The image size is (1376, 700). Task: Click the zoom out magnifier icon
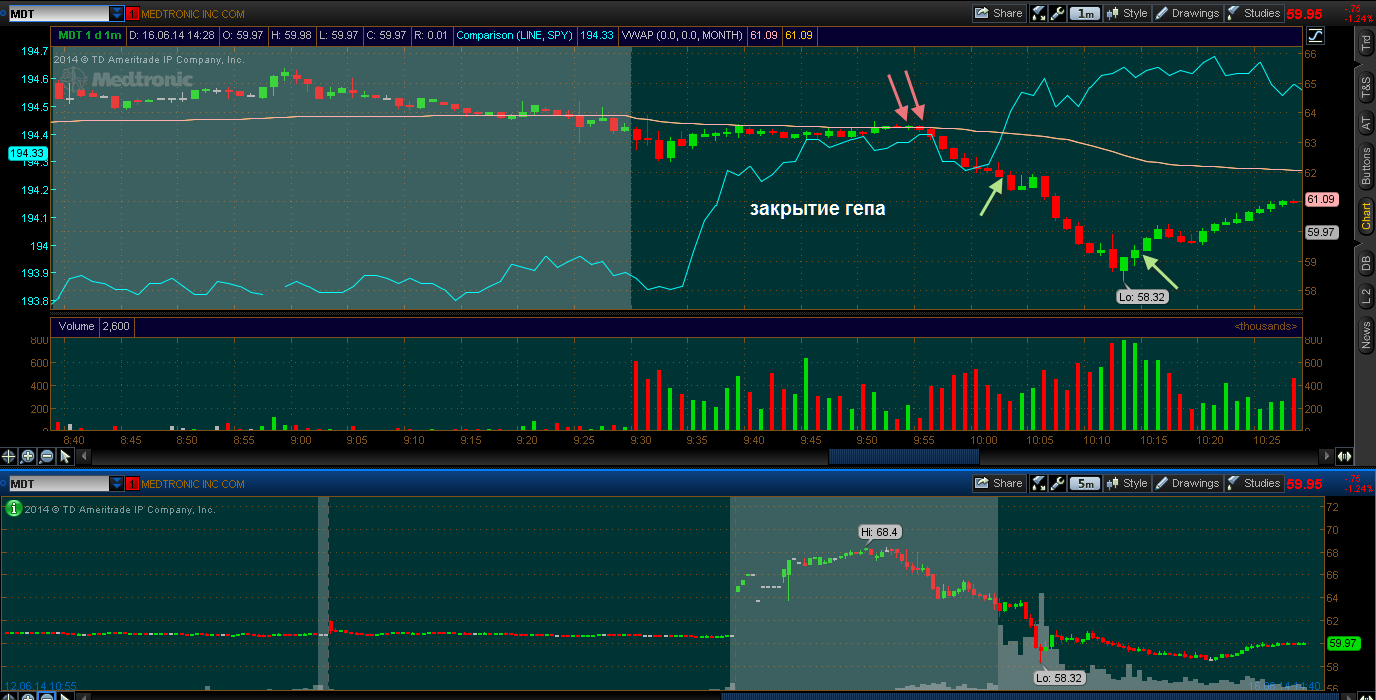(47, 456)
